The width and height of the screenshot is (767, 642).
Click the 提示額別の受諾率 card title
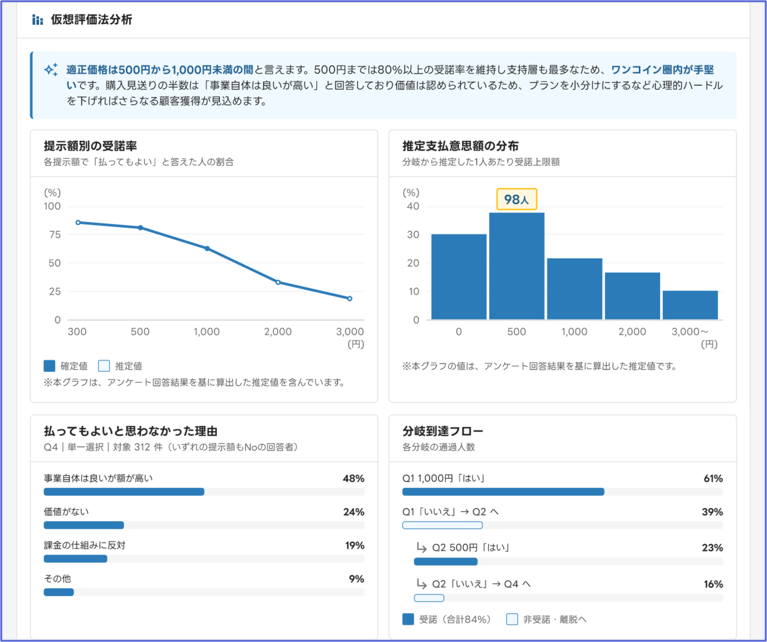click(x=90, y=146)
